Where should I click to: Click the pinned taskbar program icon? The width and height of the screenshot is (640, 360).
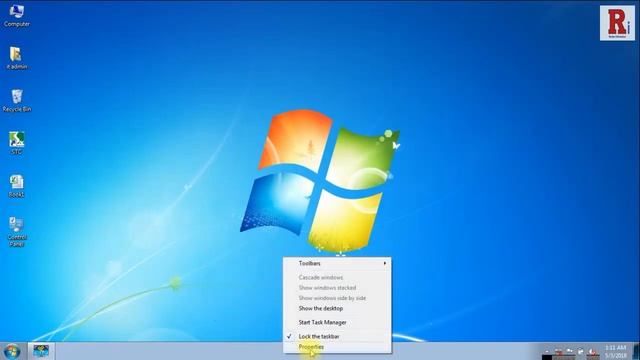coord(41,351)
